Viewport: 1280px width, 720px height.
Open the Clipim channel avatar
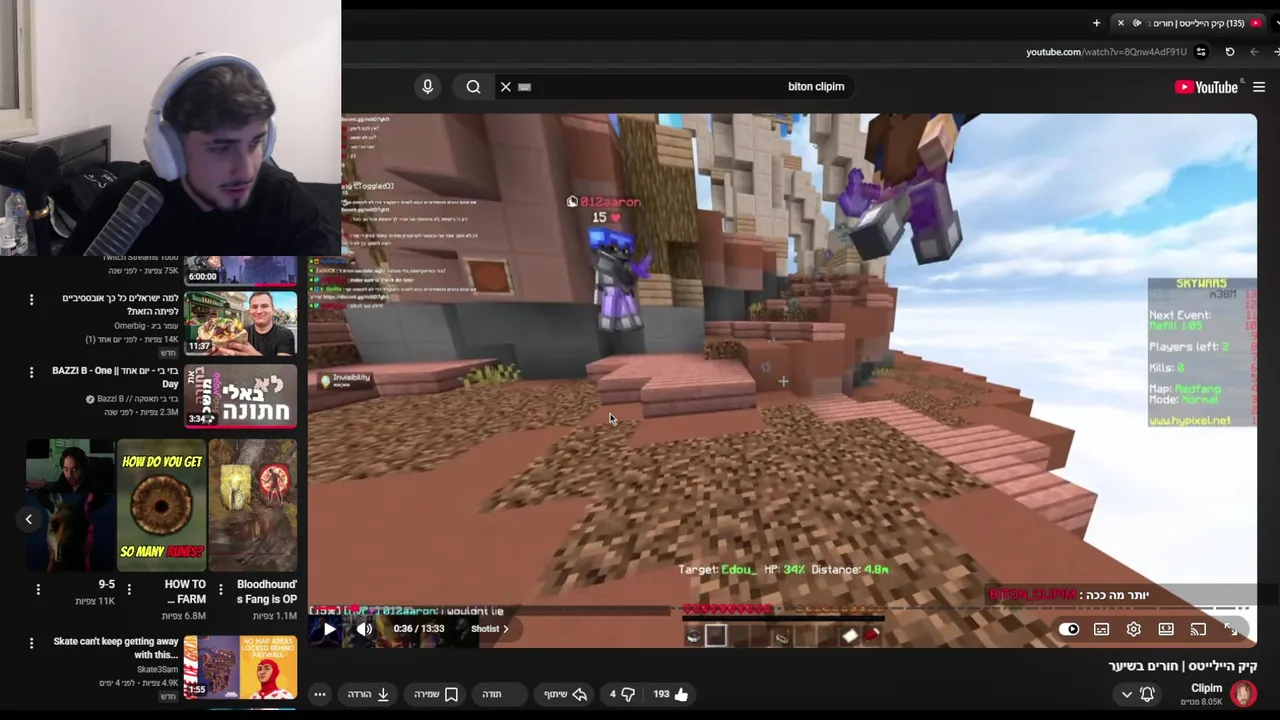click(x=1243, y=694)
